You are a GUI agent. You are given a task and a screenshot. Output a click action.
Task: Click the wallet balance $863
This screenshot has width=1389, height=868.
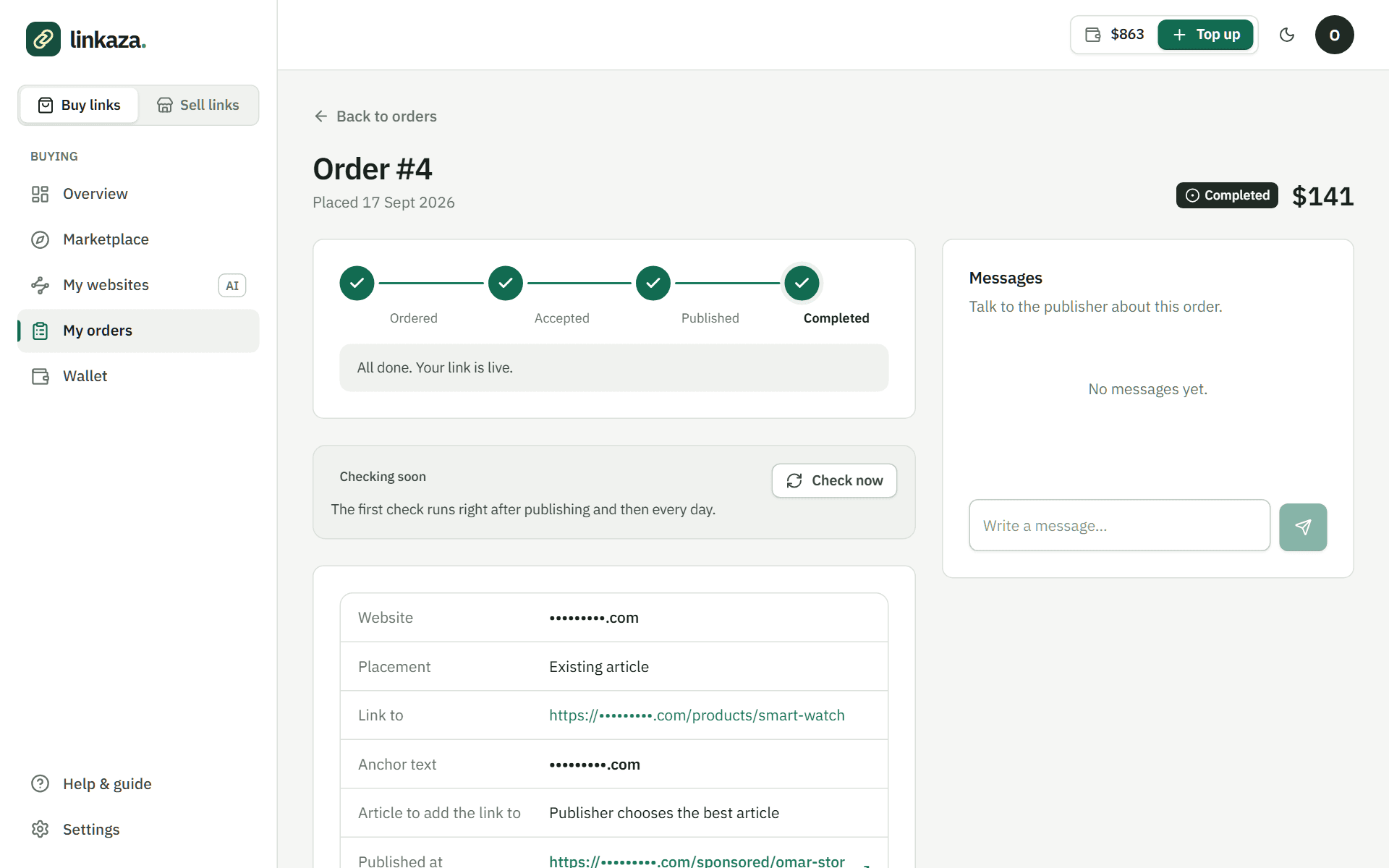[x=1115, y=35]
